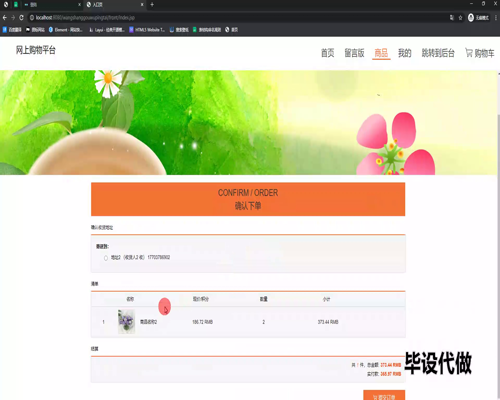Open the Chrome three-dot menu

click(496, 18)
